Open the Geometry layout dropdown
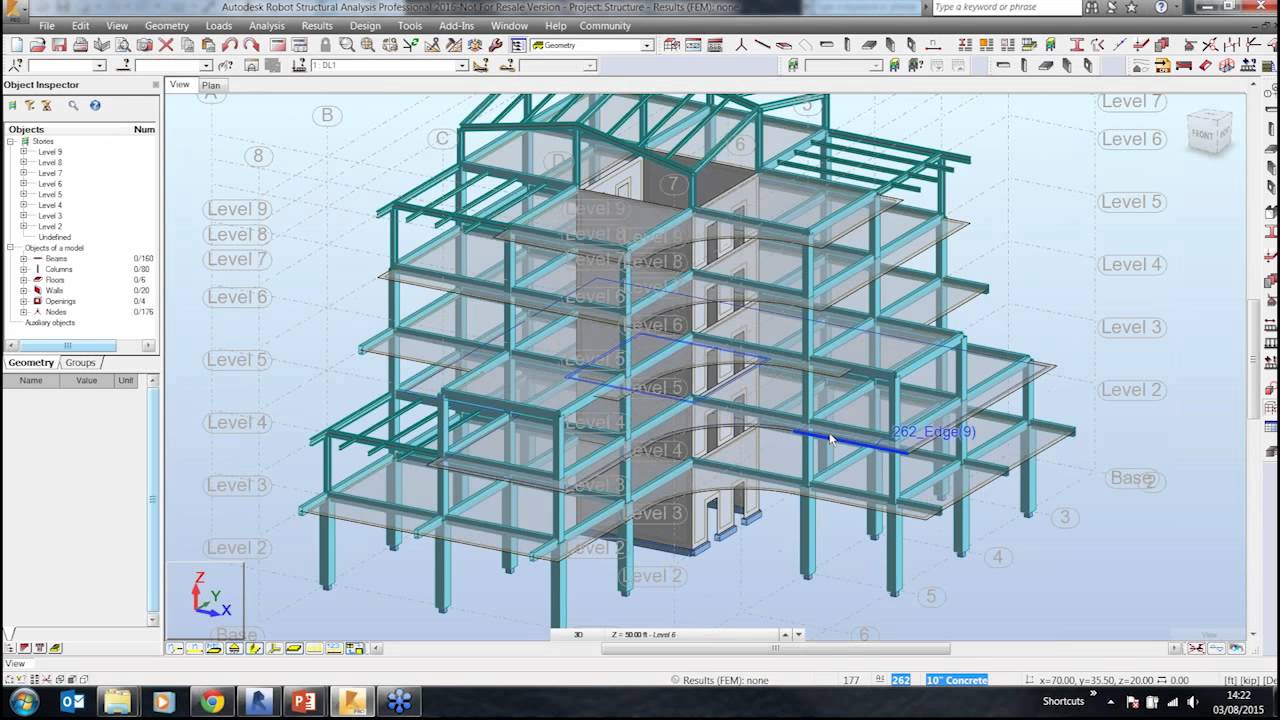Viewport: 1280px width, 720px height. coord(647,45)
